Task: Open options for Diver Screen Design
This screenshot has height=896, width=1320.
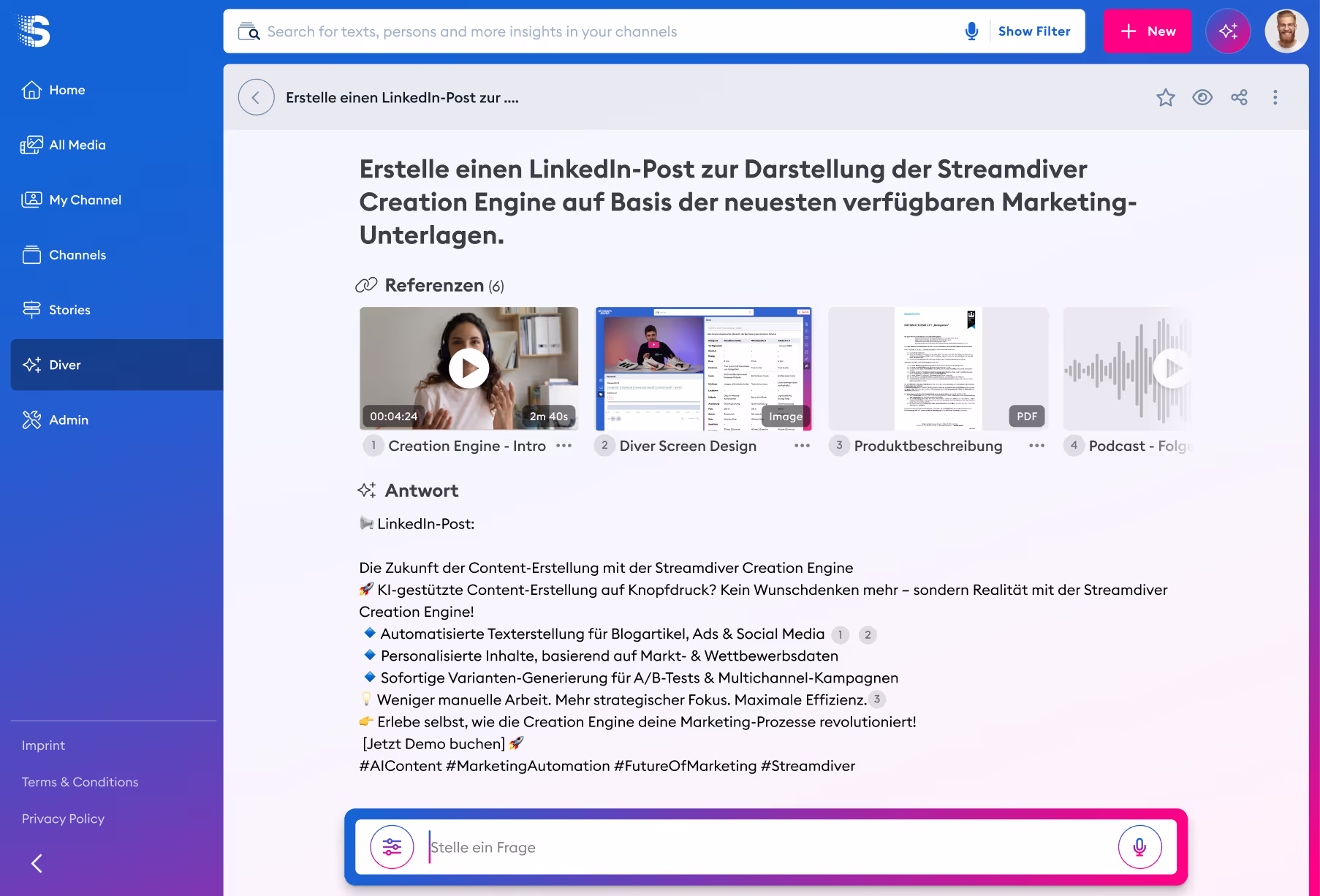Action: [x=802, y=446]
